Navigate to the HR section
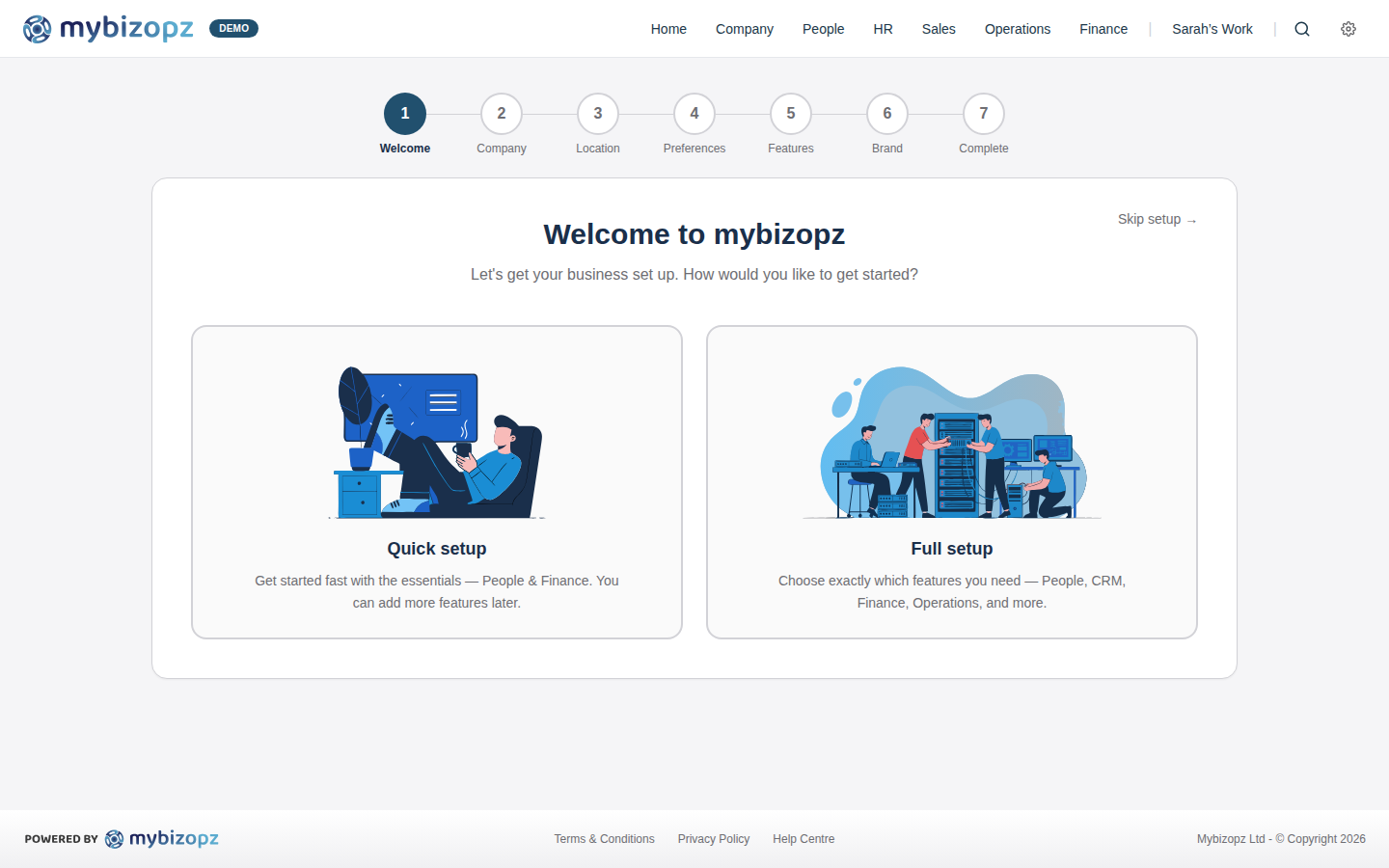The height and width of the screenshot is (868, 1389). click(883, 29)
